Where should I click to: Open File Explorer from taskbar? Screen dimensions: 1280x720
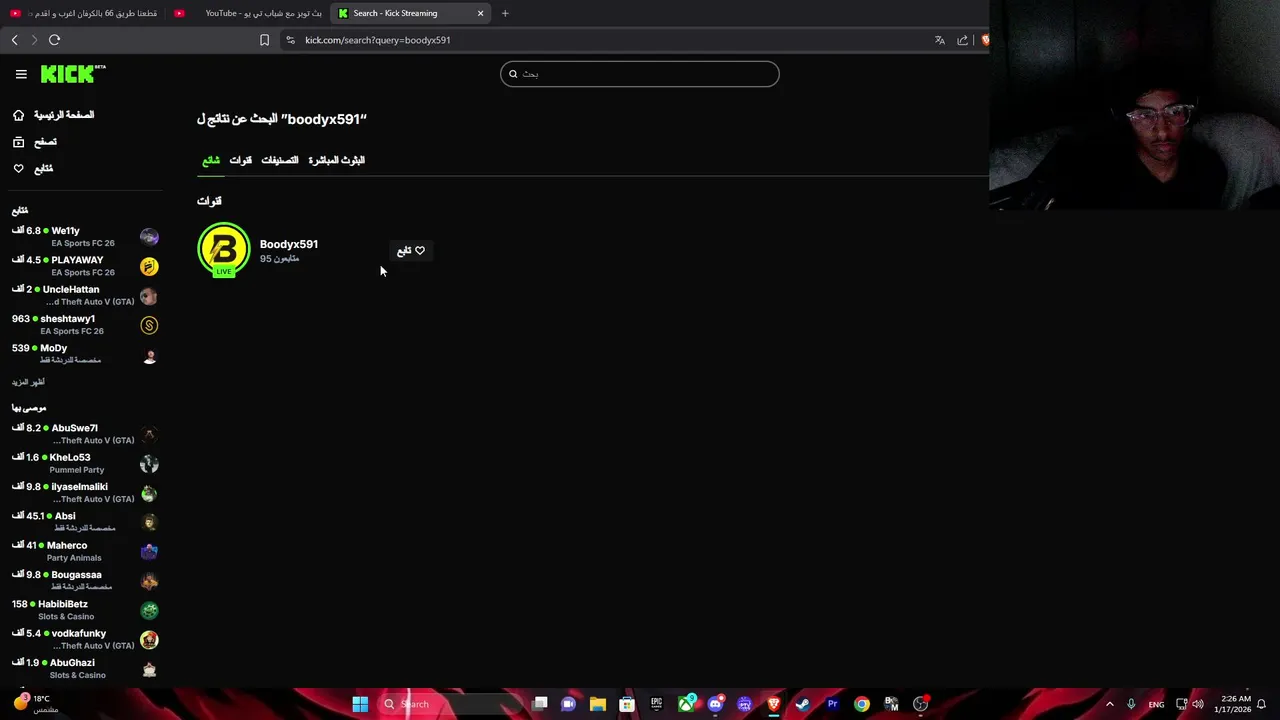(598, 704)
